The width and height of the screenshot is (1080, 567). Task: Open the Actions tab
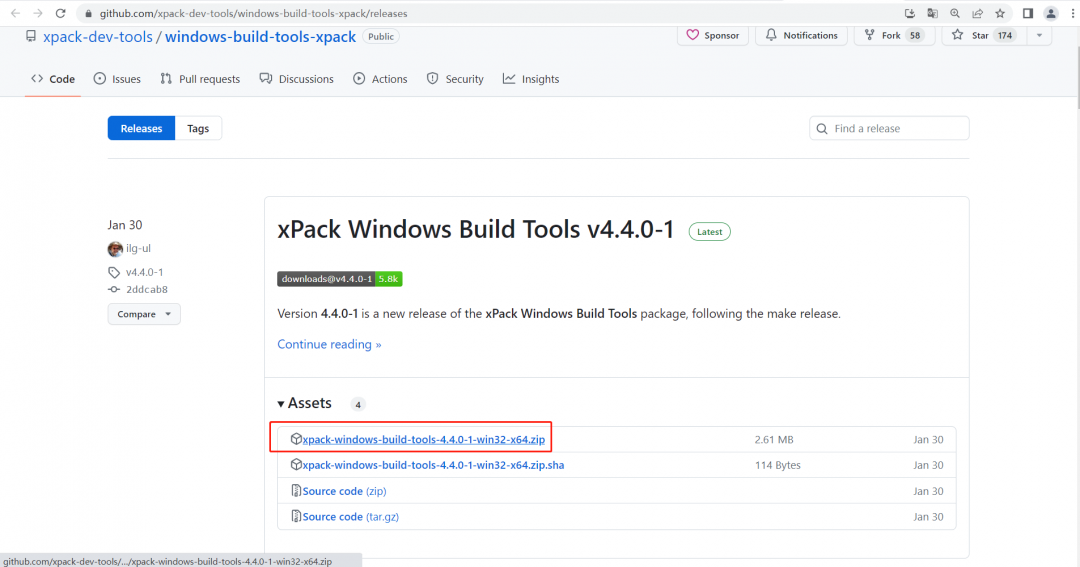click(x=380, y=79)
